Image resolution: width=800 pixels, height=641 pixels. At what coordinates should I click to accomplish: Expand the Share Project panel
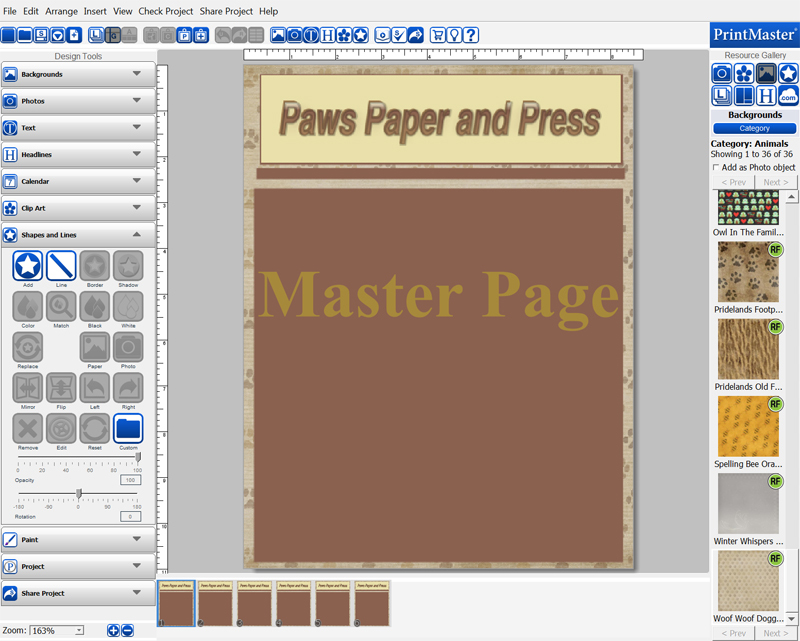click(x=79, y=593)
